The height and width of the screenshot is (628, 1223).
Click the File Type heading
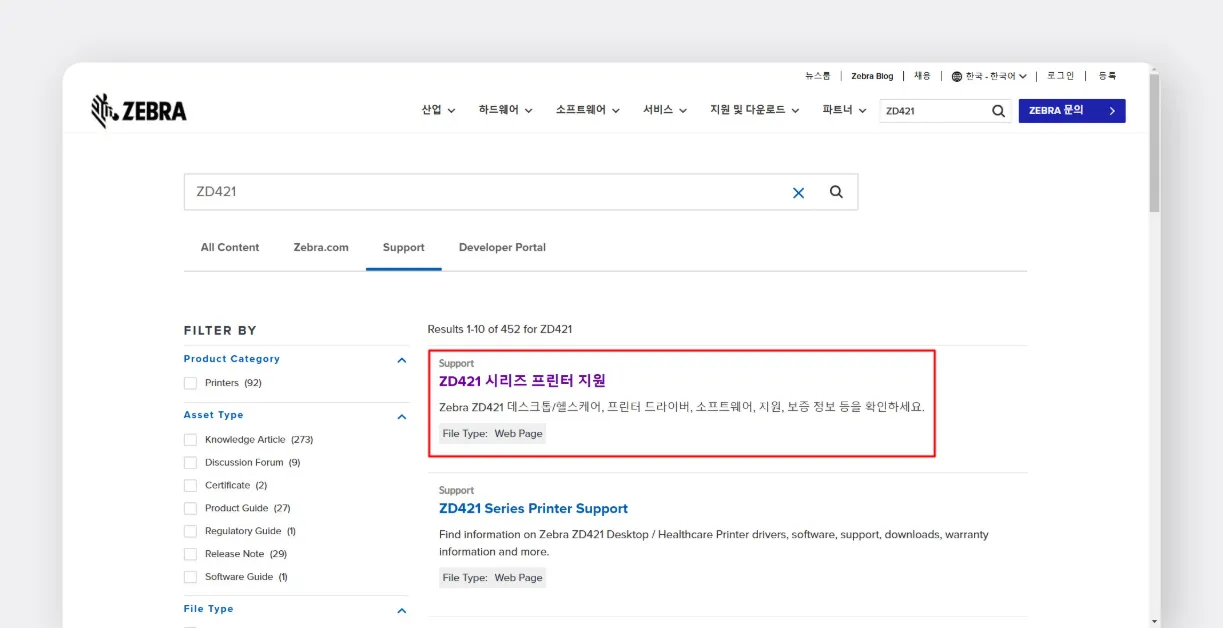coord(209,609)
